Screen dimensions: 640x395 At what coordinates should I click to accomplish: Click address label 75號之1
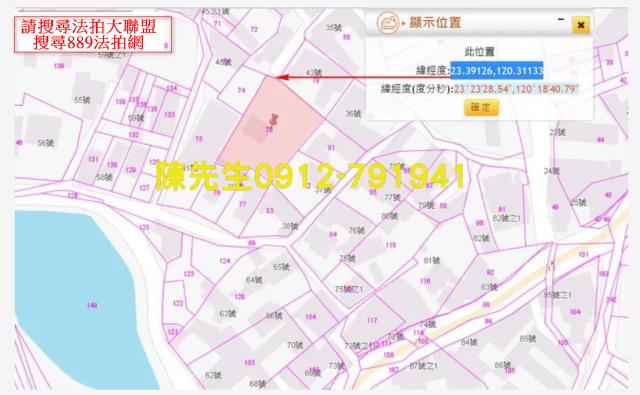pos(349,289)
